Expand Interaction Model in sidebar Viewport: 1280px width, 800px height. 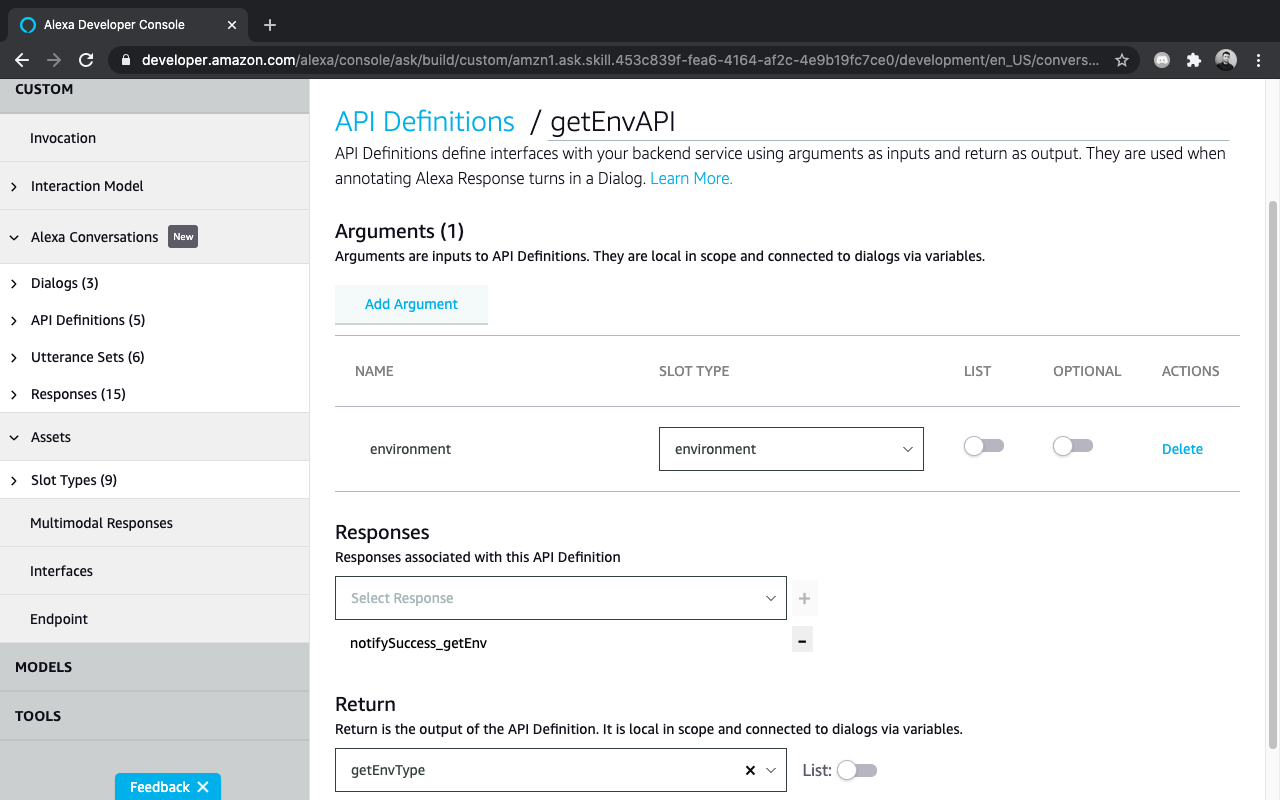pos(14,186)
